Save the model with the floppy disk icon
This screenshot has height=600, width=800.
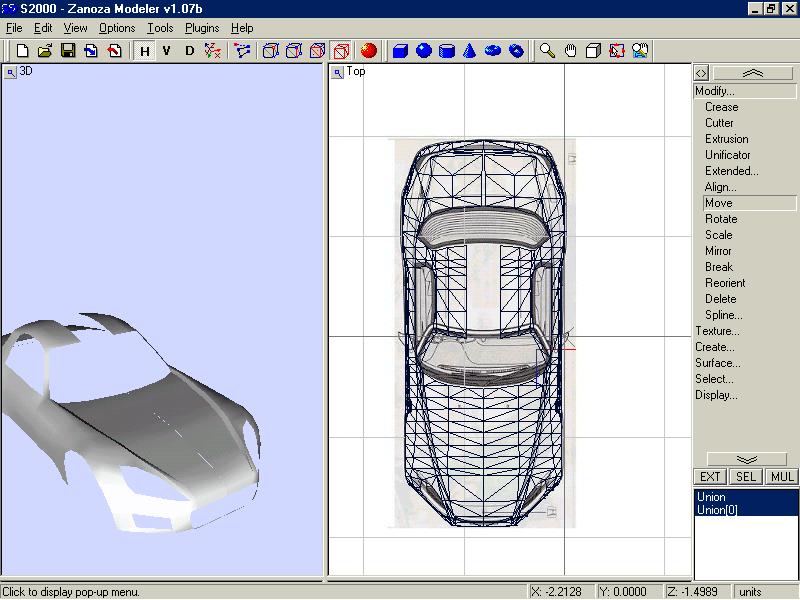click(68, 50)
